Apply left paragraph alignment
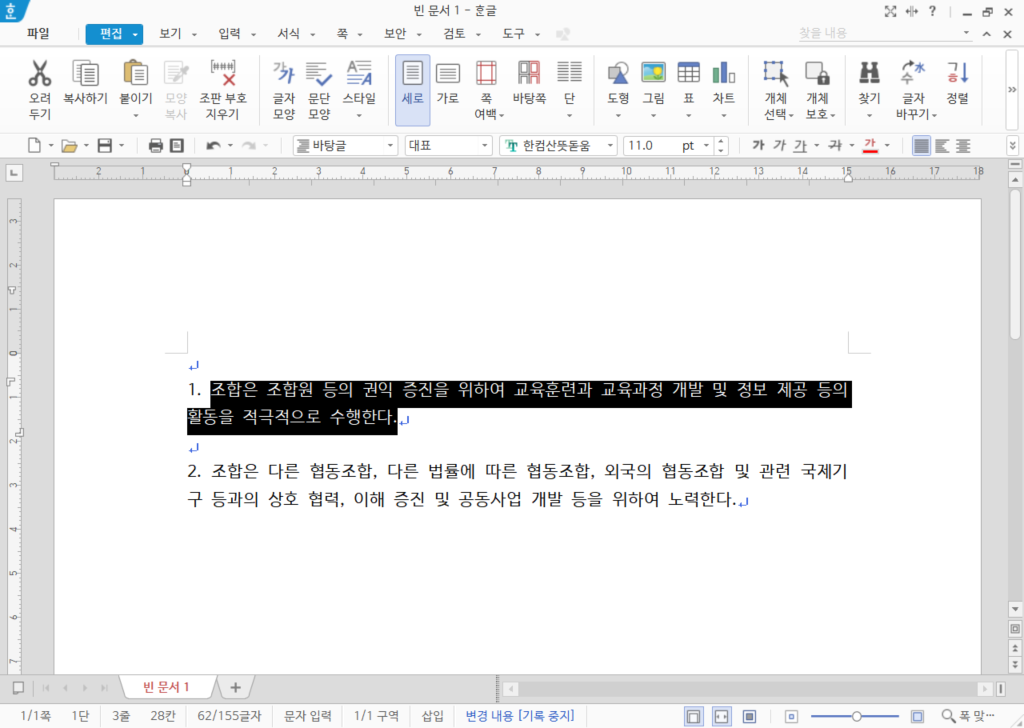This screenshot has width=1024, height=728. [942, 146]
